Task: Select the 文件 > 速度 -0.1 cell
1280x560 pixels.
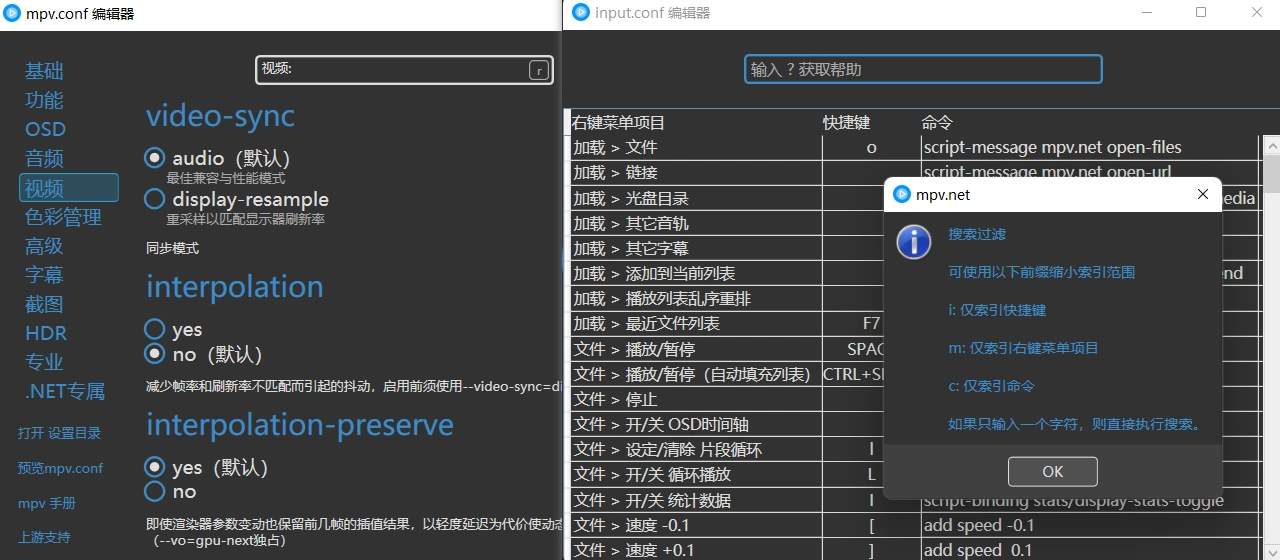Action: [696, 525]
